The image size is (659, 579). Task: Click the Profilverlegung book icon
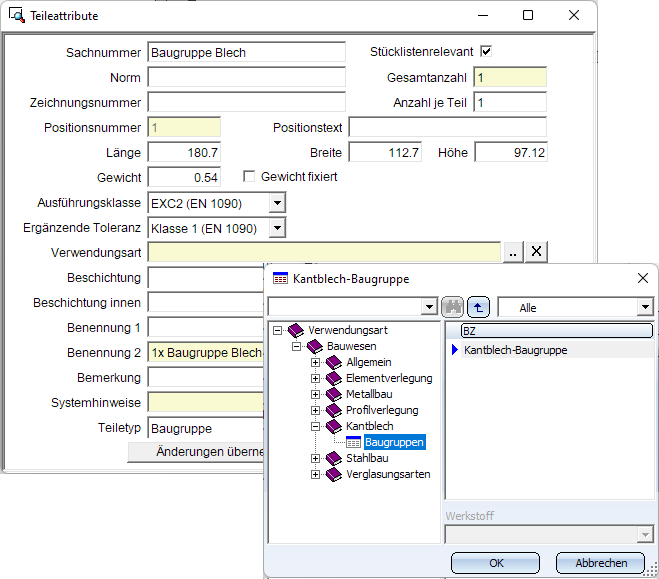click(x=334, y=410)
